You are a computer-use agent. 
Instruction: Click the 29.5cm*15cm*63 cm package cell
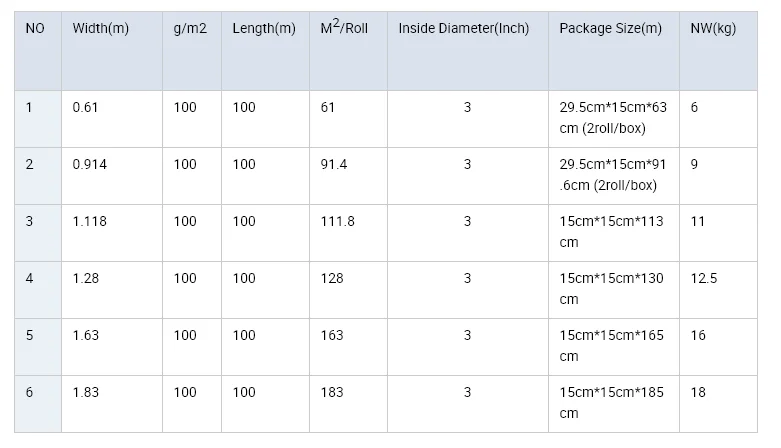click(611, 118)
